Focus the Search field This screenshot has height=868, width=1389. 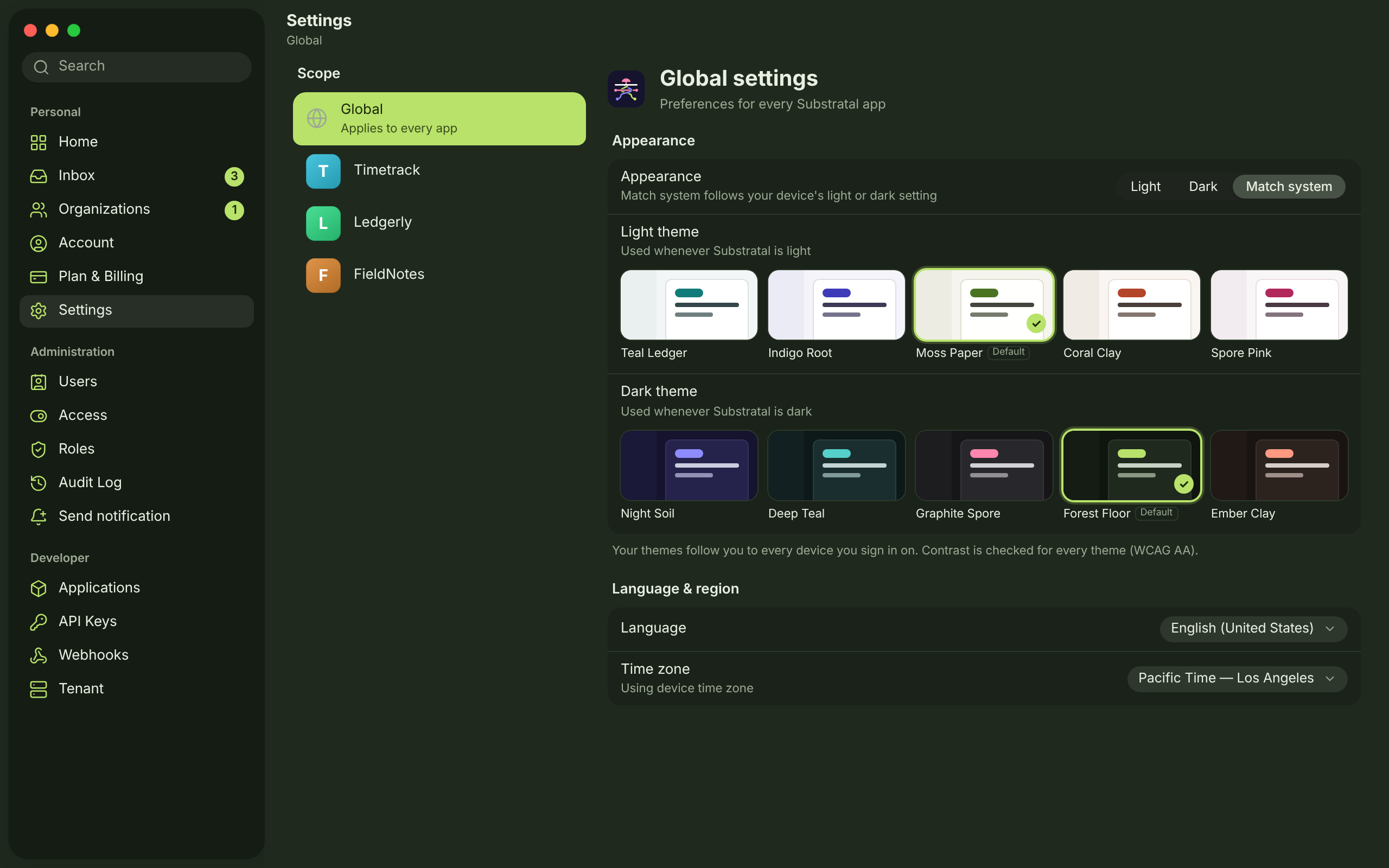[137, 67]
